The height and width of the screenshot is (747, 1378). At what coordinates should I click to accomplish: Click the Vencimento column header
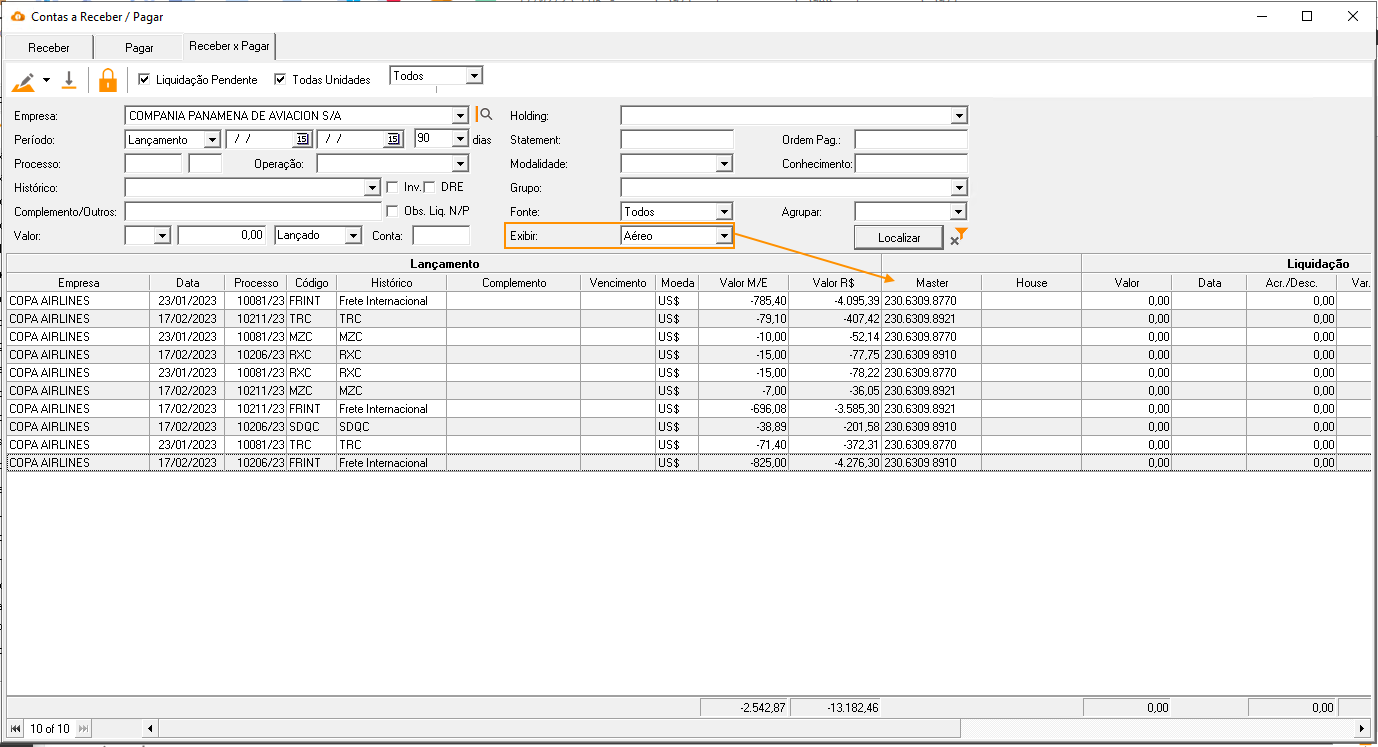(618, 283)
